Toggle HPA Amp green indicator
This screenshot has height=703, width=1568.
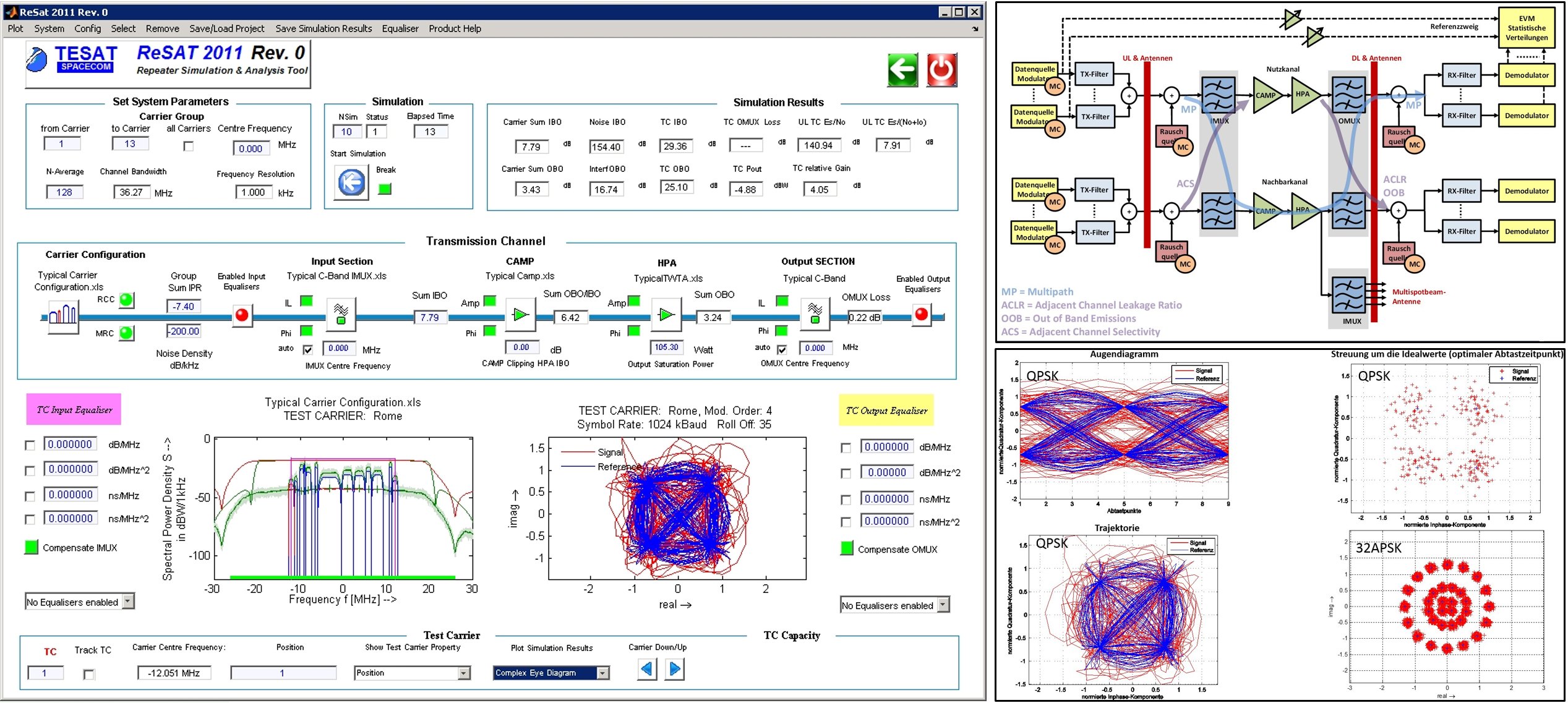click(633, 301)
